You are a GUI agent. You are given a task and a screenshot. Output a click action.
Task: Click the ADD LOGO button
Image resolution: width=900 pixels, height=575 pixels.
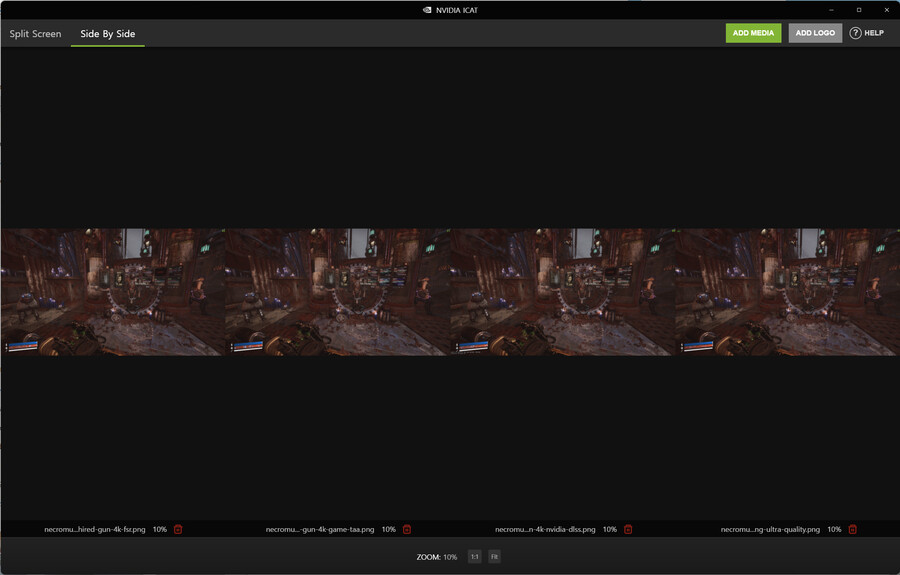(815, 33)
